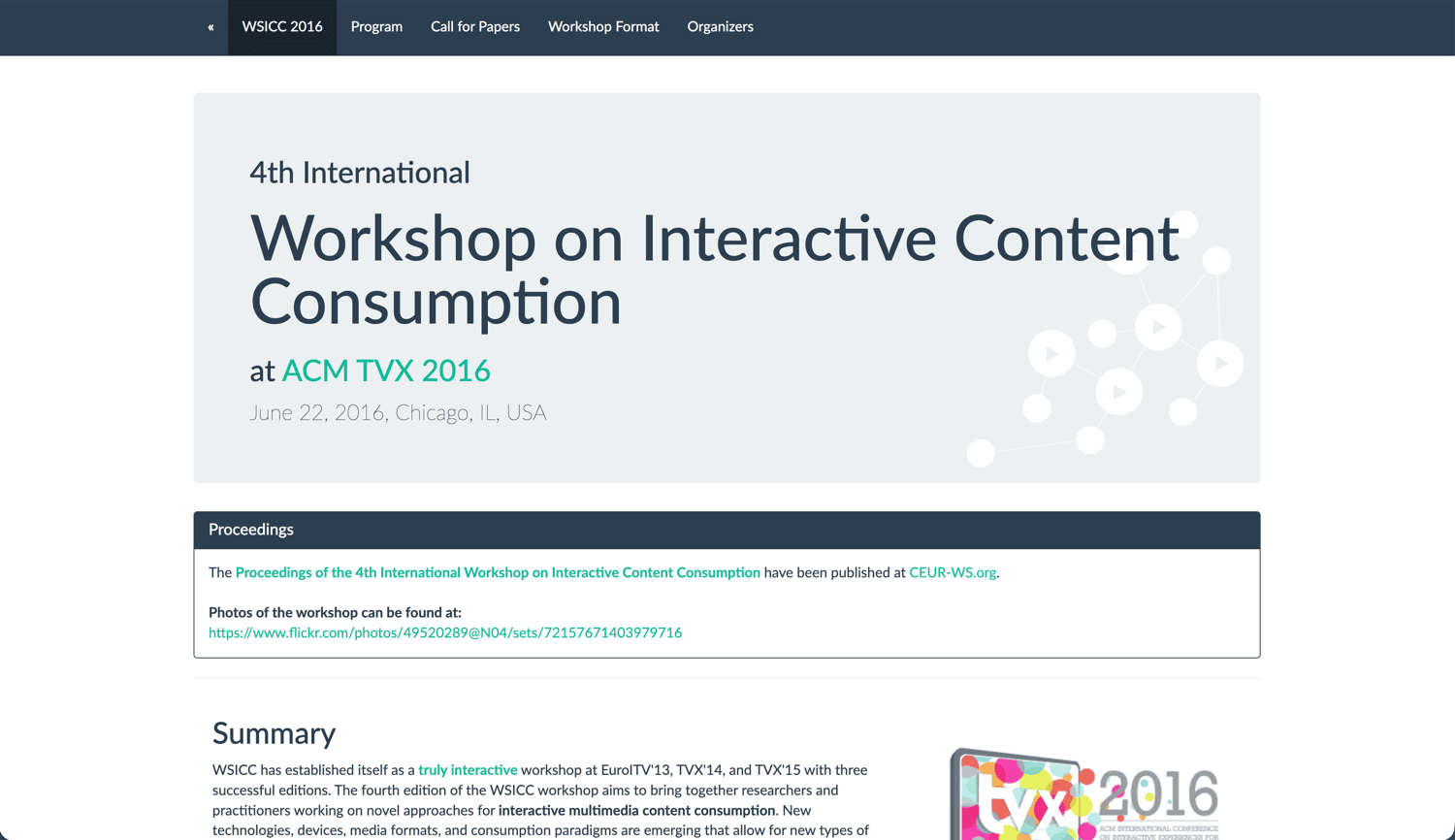1455x840 pixels.
Task: Click the rightmost play node in the decorative graphic
Action: click(x=1220, y=363)
